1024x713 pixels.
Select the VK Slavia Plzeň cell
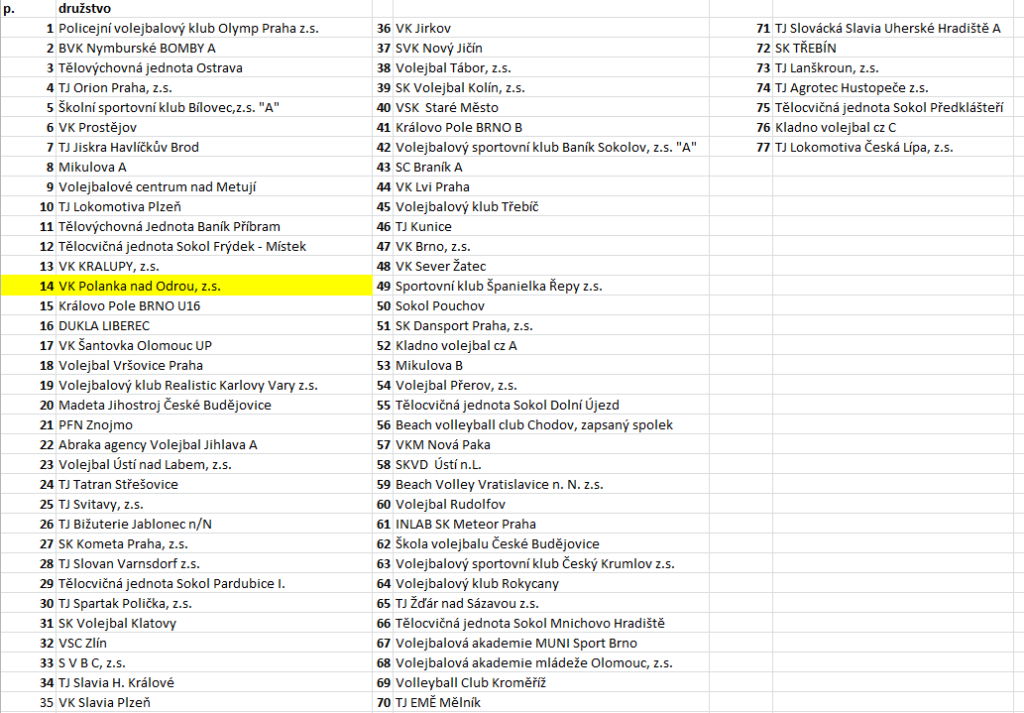pyautogui.click(x=105, y=703)
